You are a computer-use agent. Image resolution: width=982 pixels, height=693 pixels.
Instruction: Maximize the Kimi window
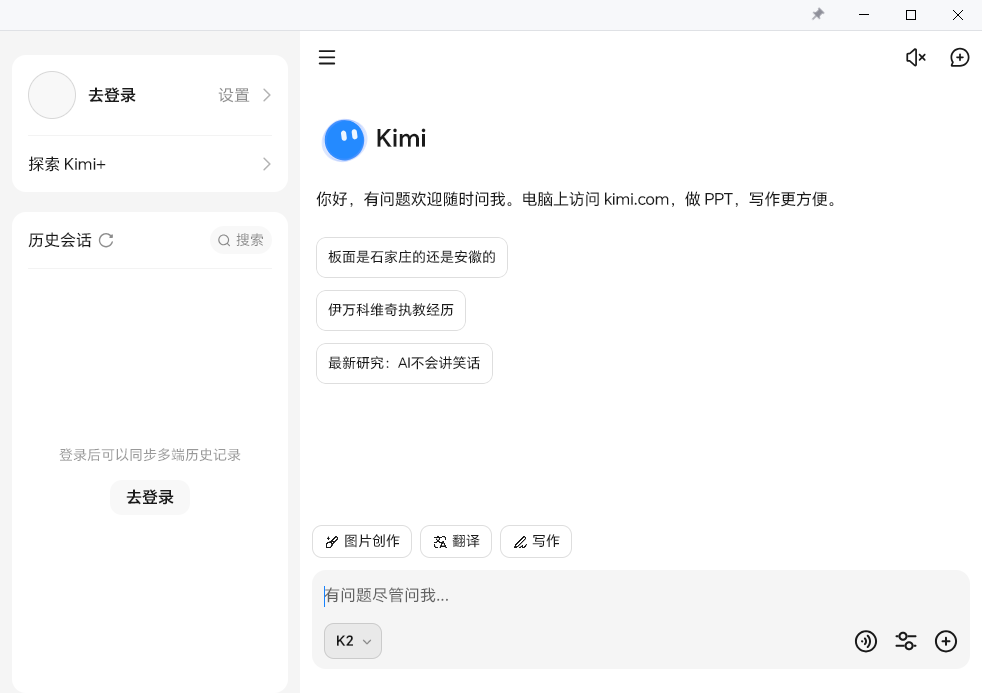point(911,14)
